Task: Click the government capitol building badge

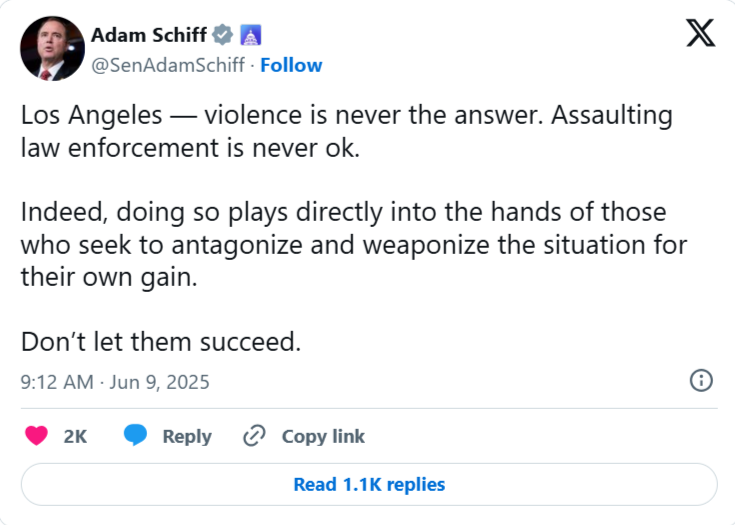Action: click(250, 35)
